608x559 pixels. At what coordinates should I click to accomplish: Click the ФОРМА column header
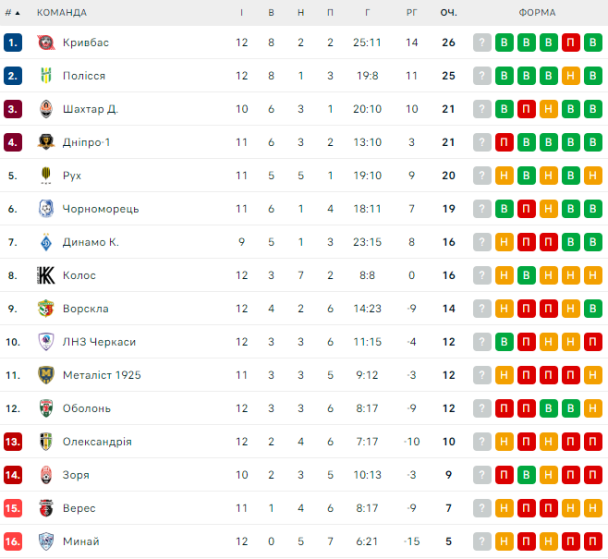click(538, 12)
